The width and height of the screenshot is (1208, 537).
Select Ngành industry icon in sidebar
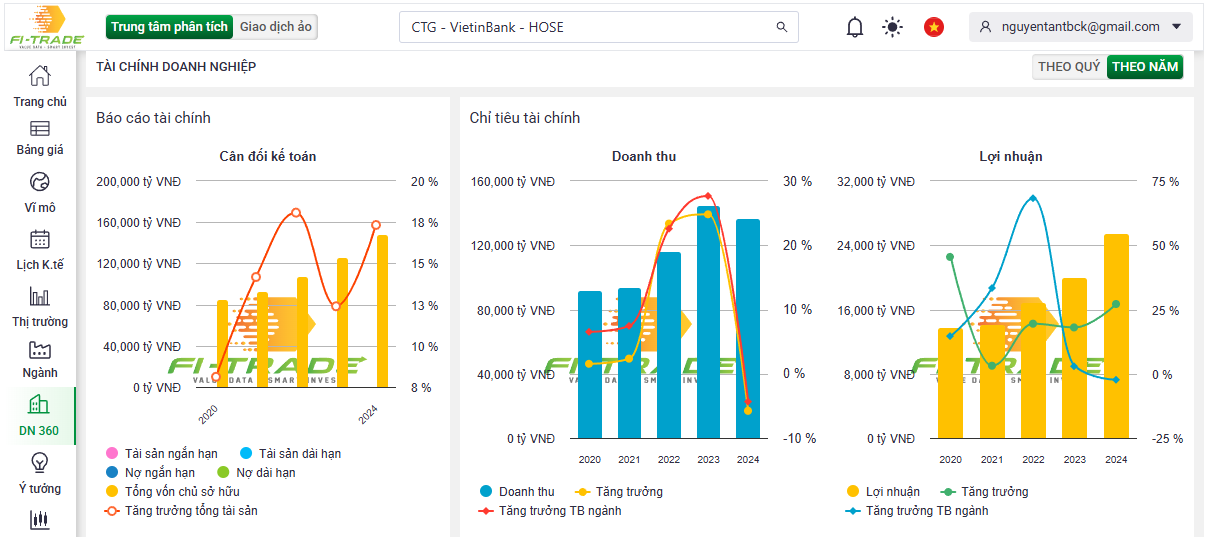coord(39,350)
